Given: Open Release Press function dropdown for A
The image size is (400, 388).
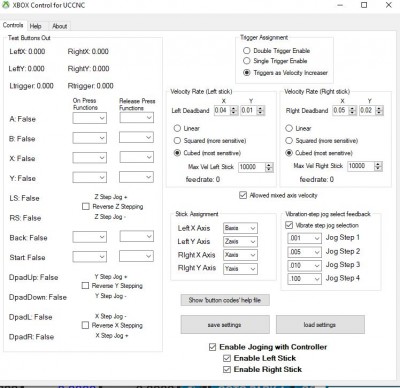Looking at the screenshot, I should click(137, 117).
